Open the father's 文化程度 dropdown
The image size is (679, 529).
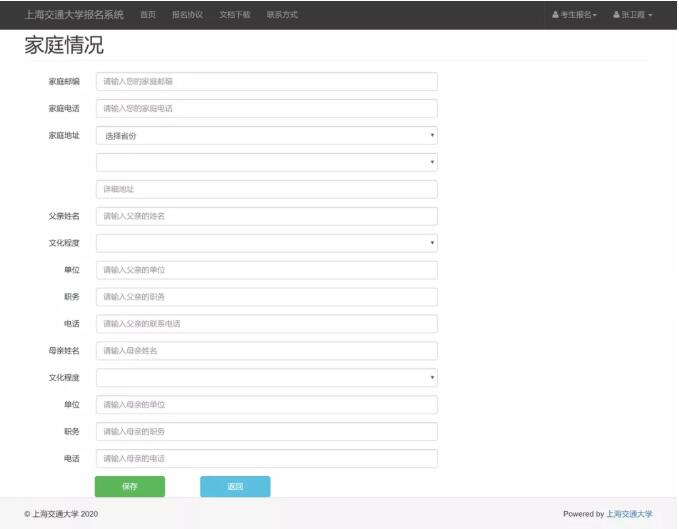tap(266, 243)
